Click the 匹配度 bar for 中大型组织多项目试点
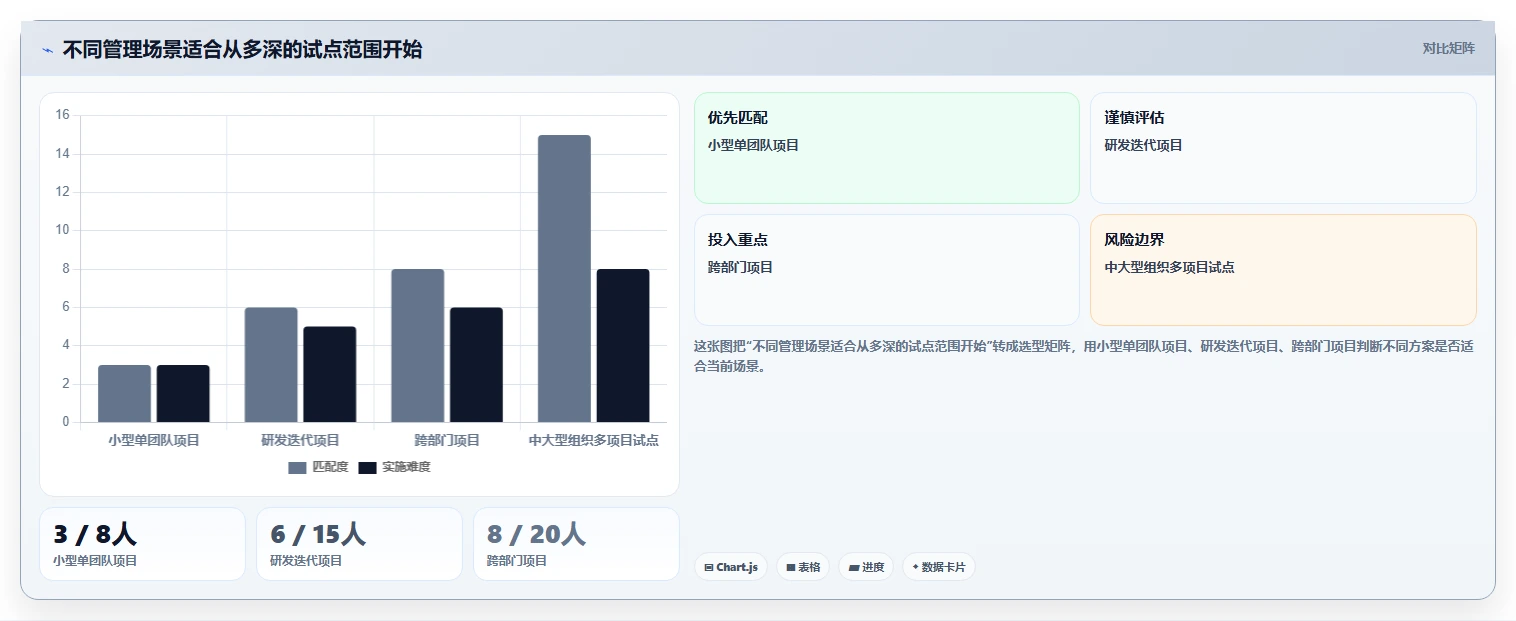Viewport: 1516px width, 621px height. pos(564,279)
